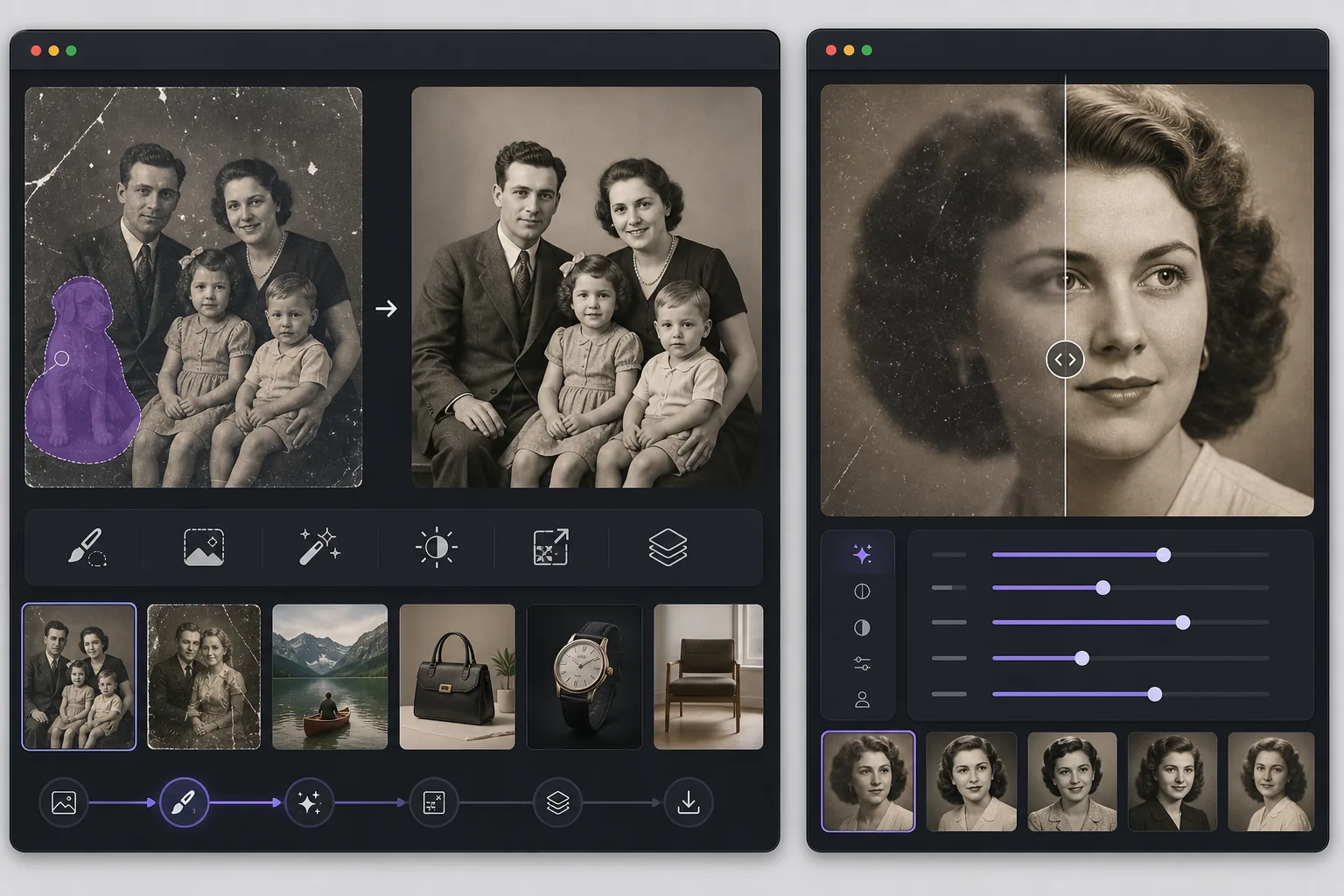
Task: Go to the sparkle enhance workflow step
Action: [x=309, y=802]
